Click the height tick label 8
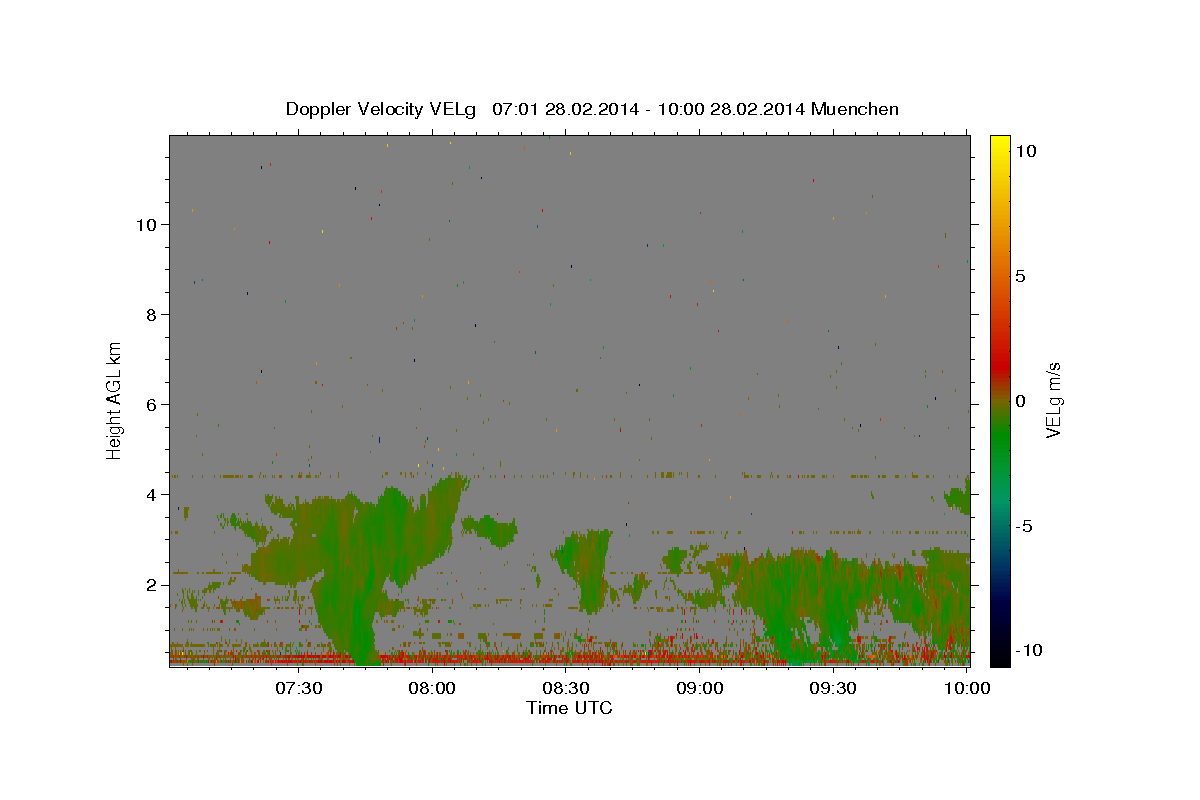1200x800 pixels. tap(151, 315)
